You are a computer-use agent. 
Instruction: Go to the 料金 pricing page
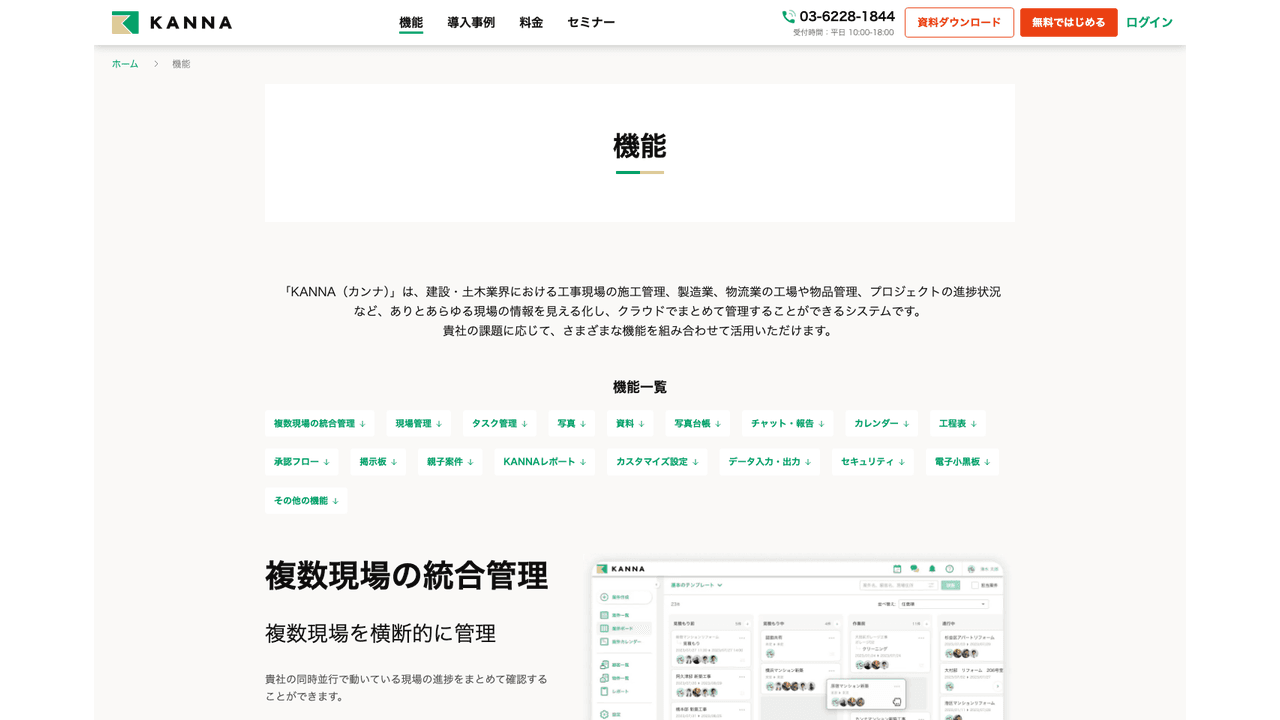tap(531, 22)
